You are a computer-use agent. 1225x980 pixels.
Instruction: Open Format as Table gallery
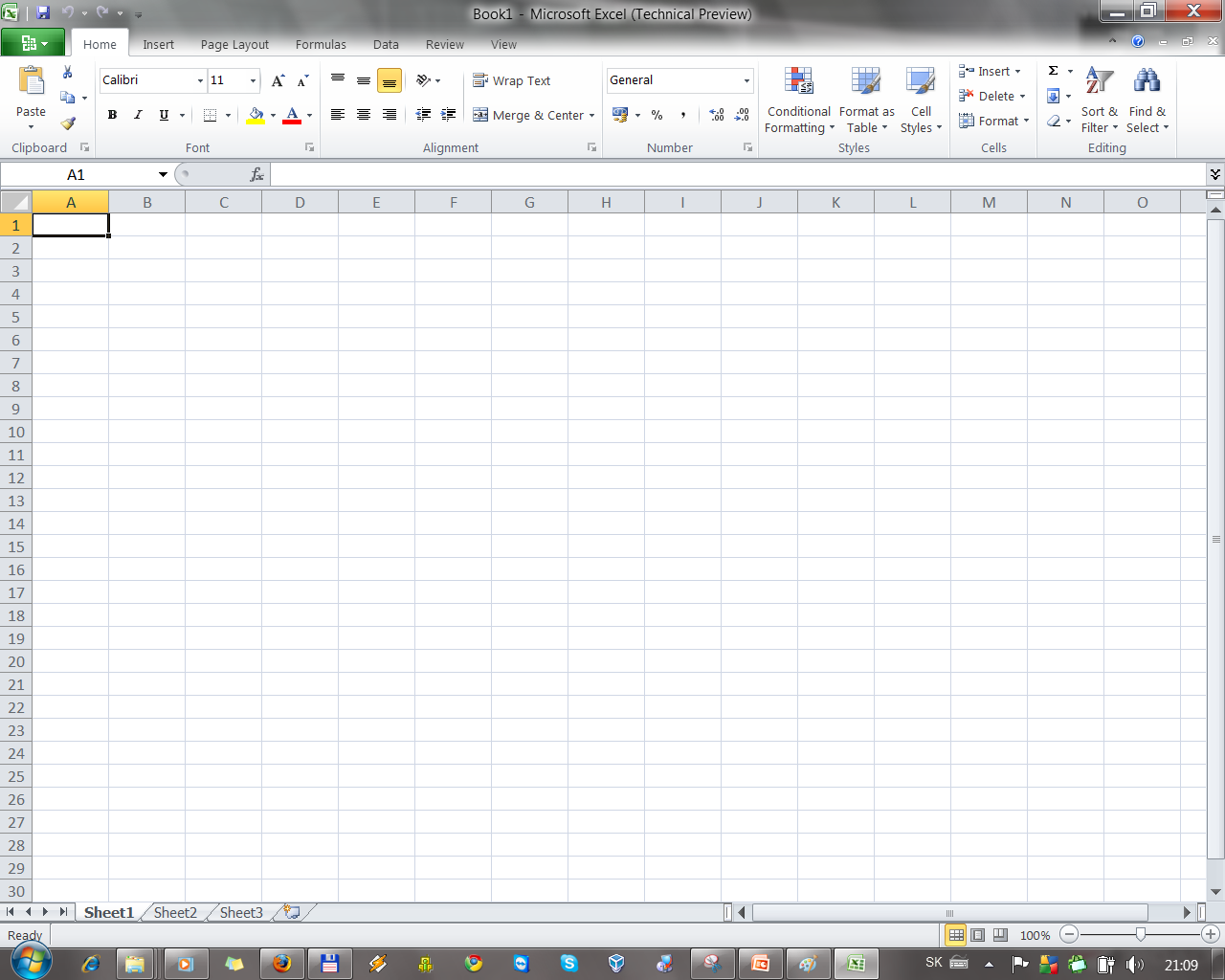click(867, 100)
